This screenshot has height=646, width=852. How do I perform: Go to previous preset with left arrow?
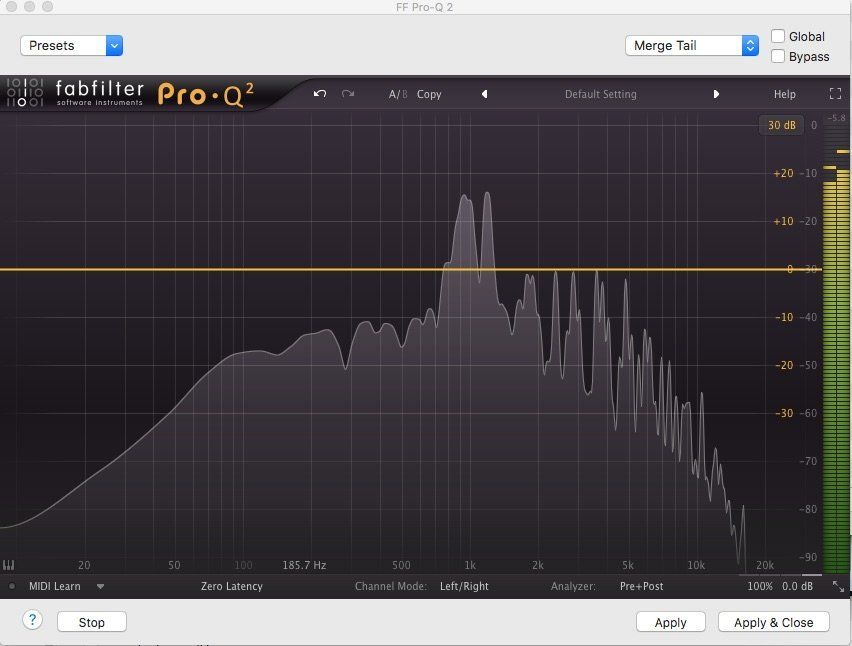pos(484,94)
